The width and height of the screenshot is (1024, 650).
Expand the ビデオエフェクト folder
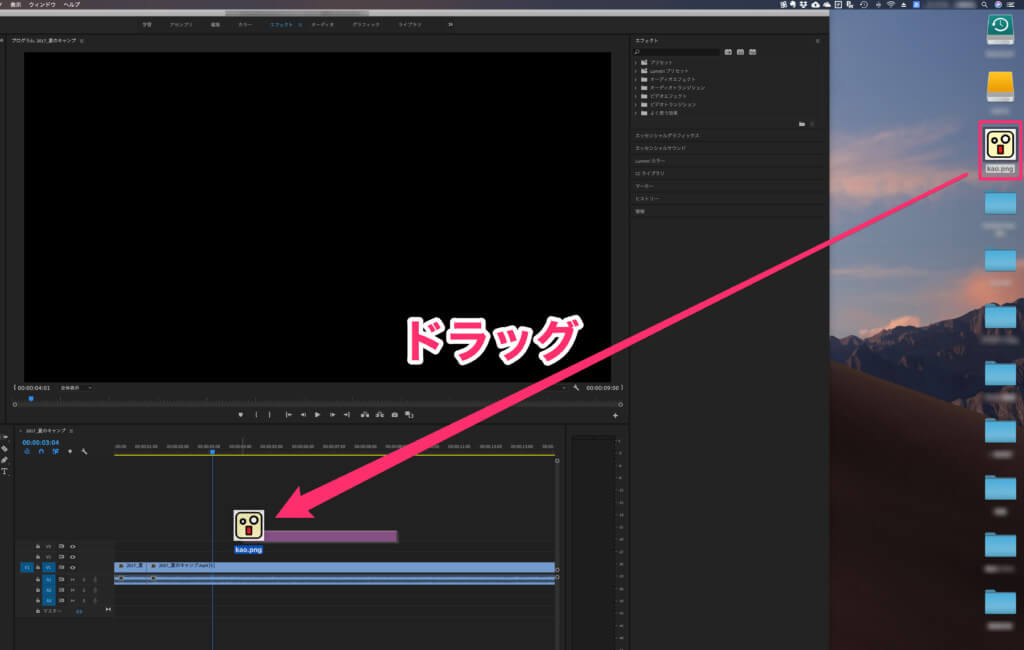[x=635, y=96]
